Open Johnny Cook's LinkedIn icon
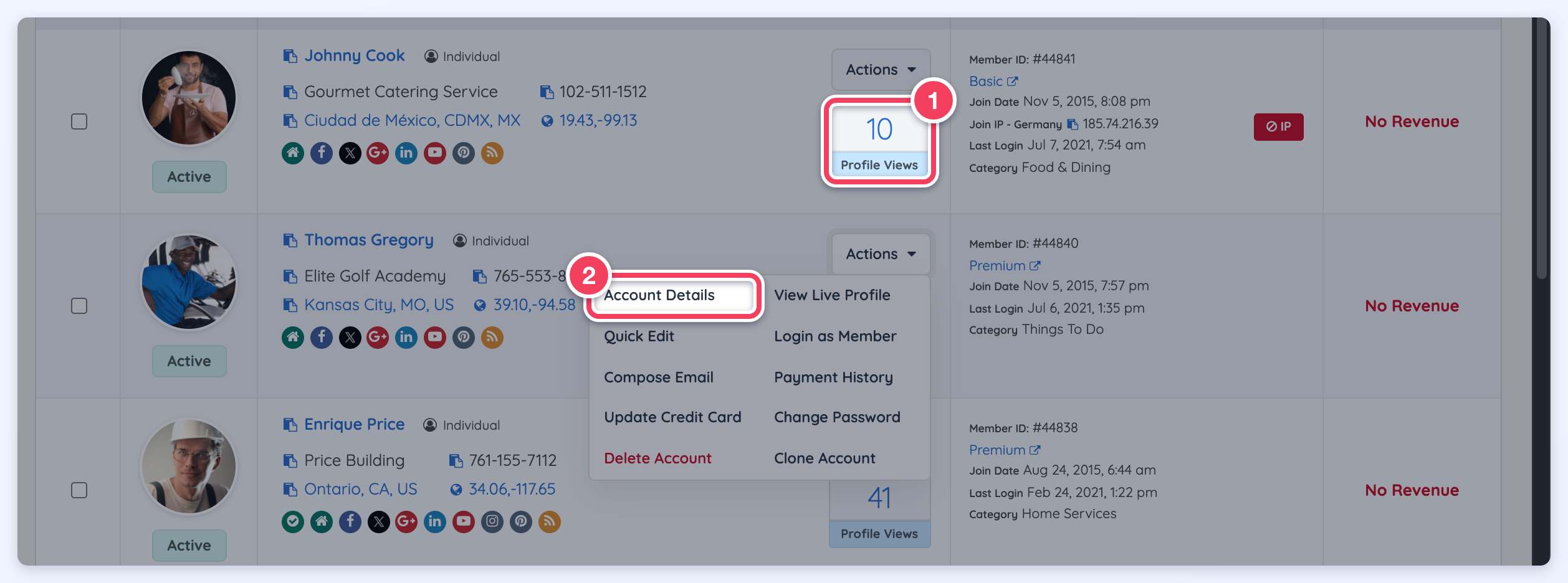The height and width of the screenshot is (583, 1568). 406,153
